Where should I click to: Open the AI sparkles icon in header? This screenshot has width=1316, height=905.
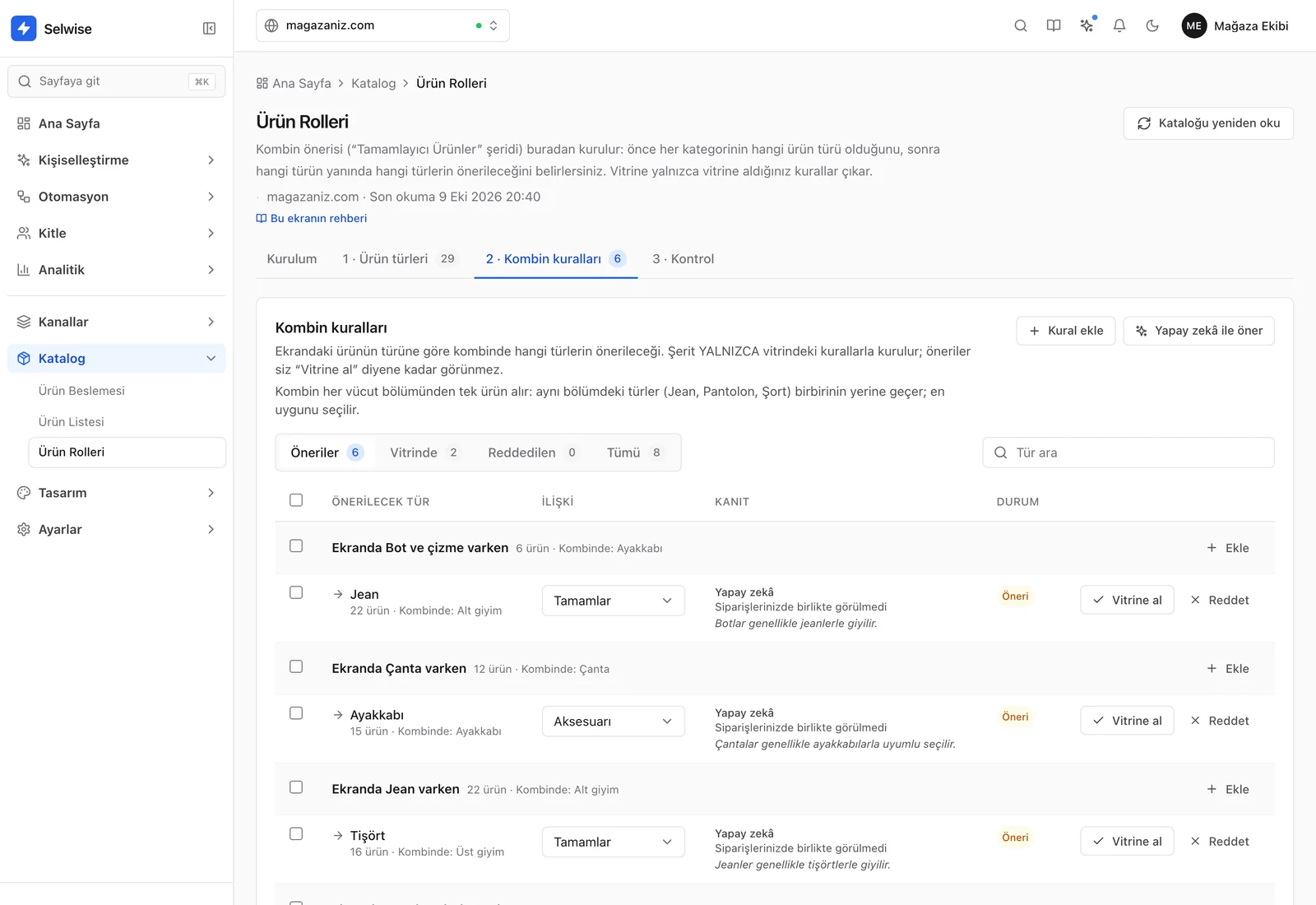[x=1087, y=26]
